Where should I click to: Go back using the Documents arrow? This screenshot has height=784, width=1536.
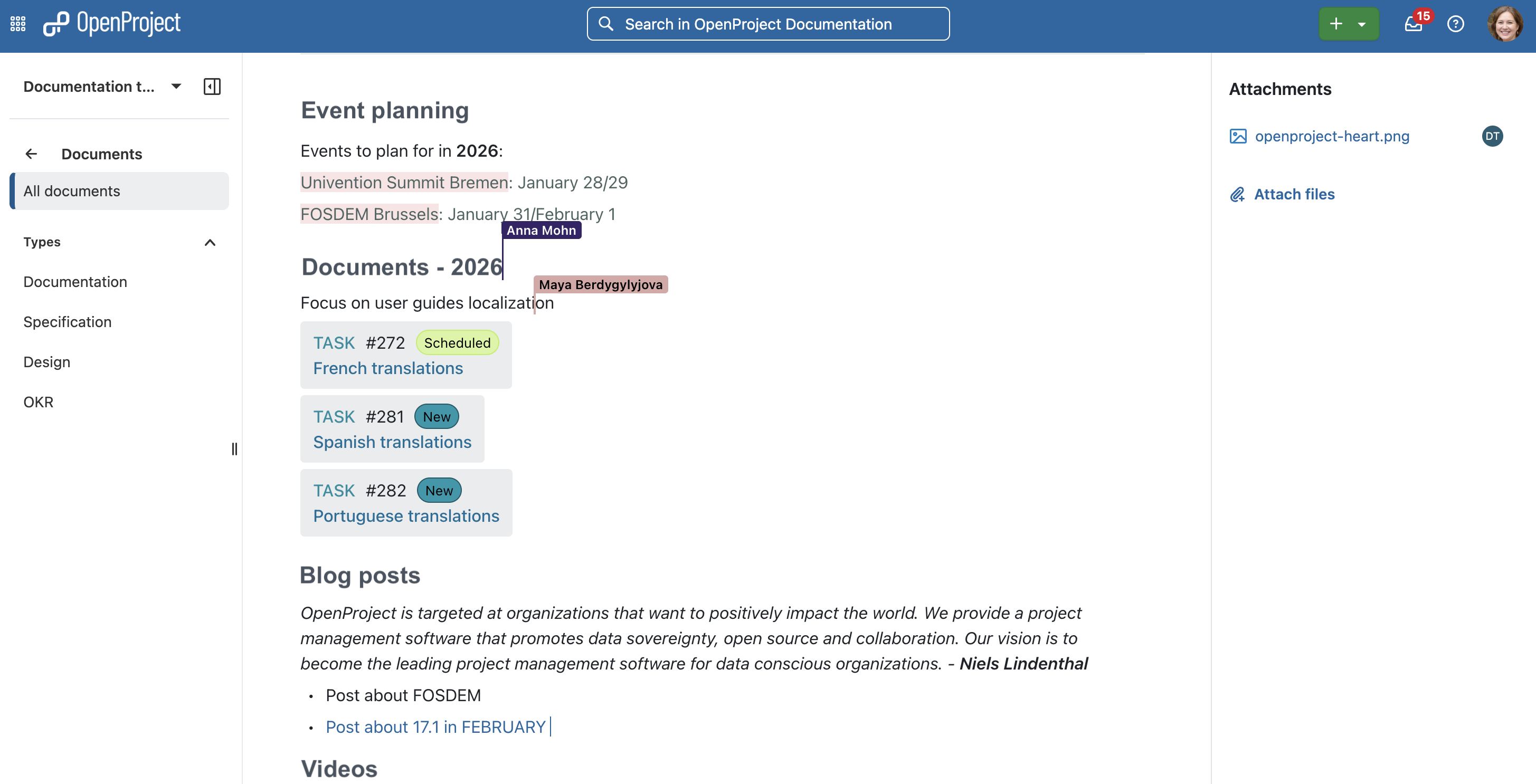[x=32, y=154]
